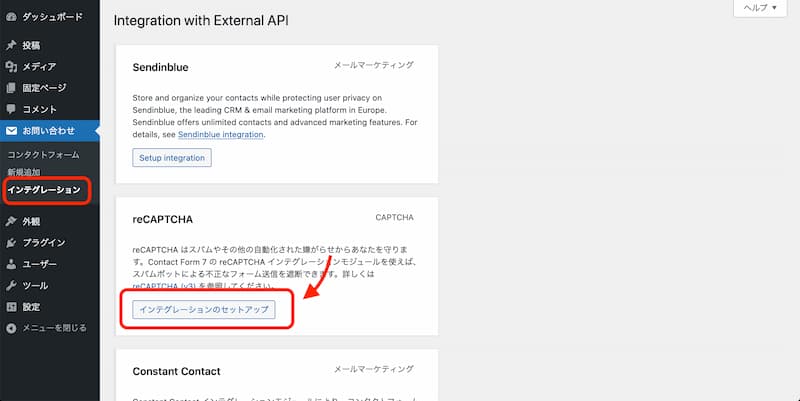Select the お問い合わせ menu item
Image resolution: width=800 pixels, height=401 pixels.
pyautogui.click(x=50, y=131)
